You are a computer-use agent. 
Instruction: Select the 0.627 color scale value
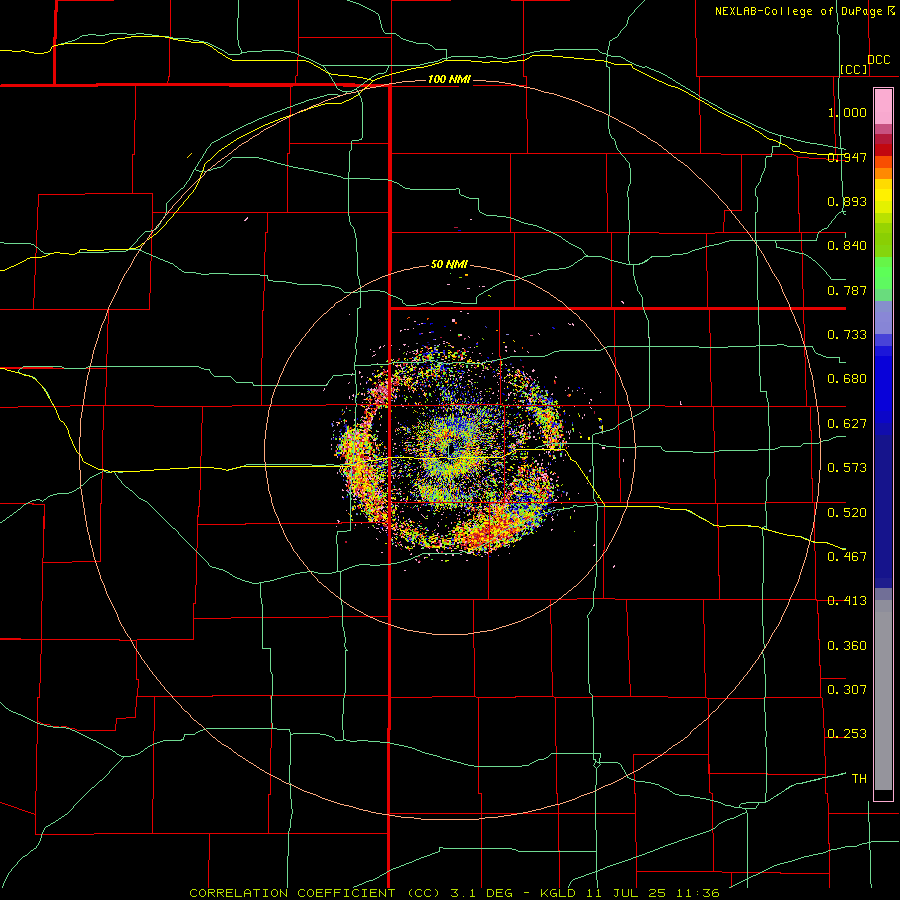coord(847,424)
